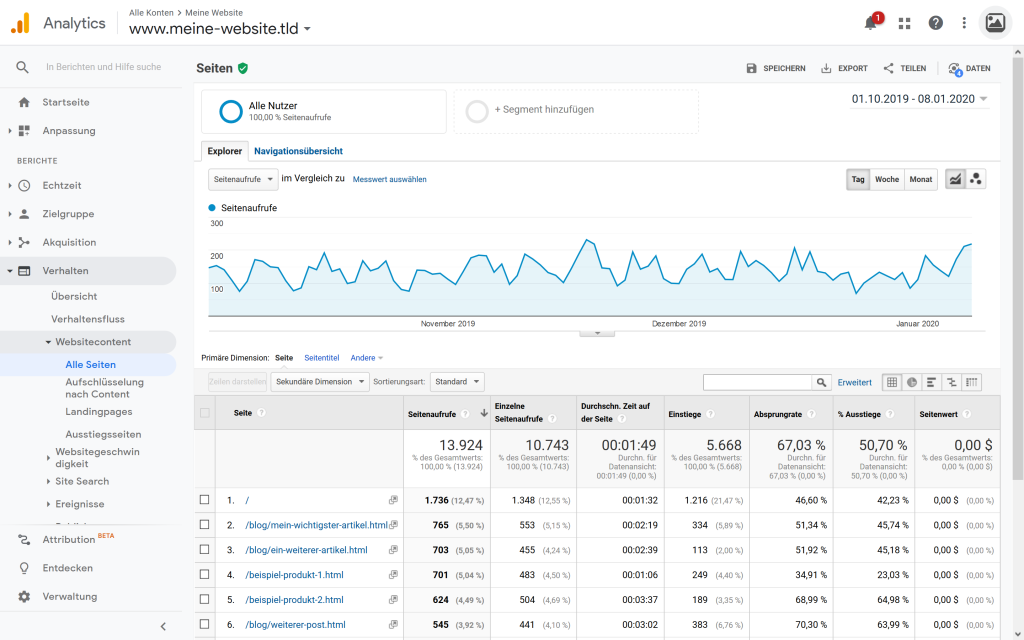Expand the date range 01.10.2019 - 08.01.2020 picker
This screenshot has width=1024, height=640.
click(919, 99)
